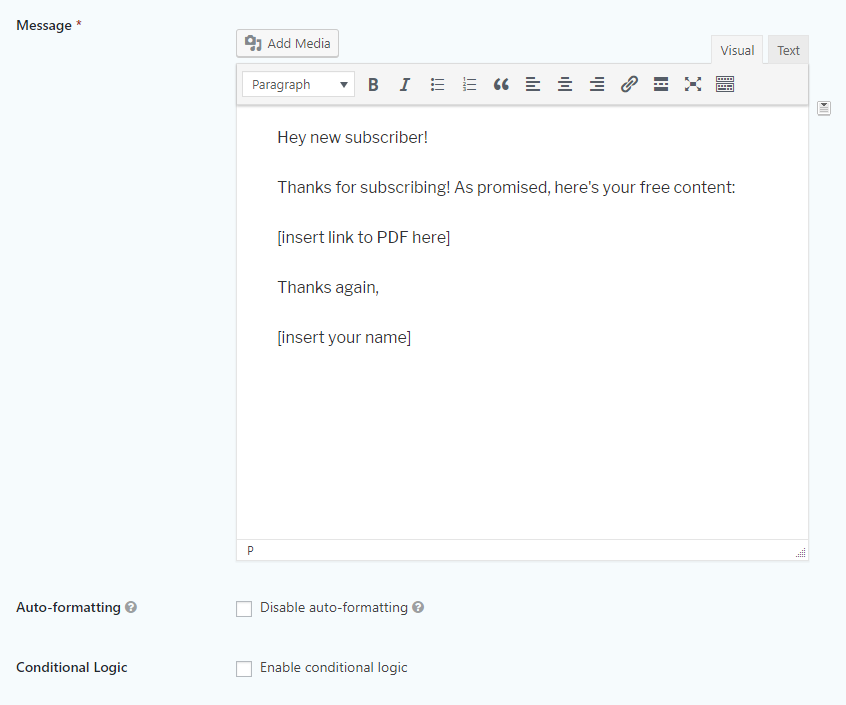Click 'Thanks for subscribing!' paragraph
Viewport: 846px width, 705px height.
[x=506, y=187]
